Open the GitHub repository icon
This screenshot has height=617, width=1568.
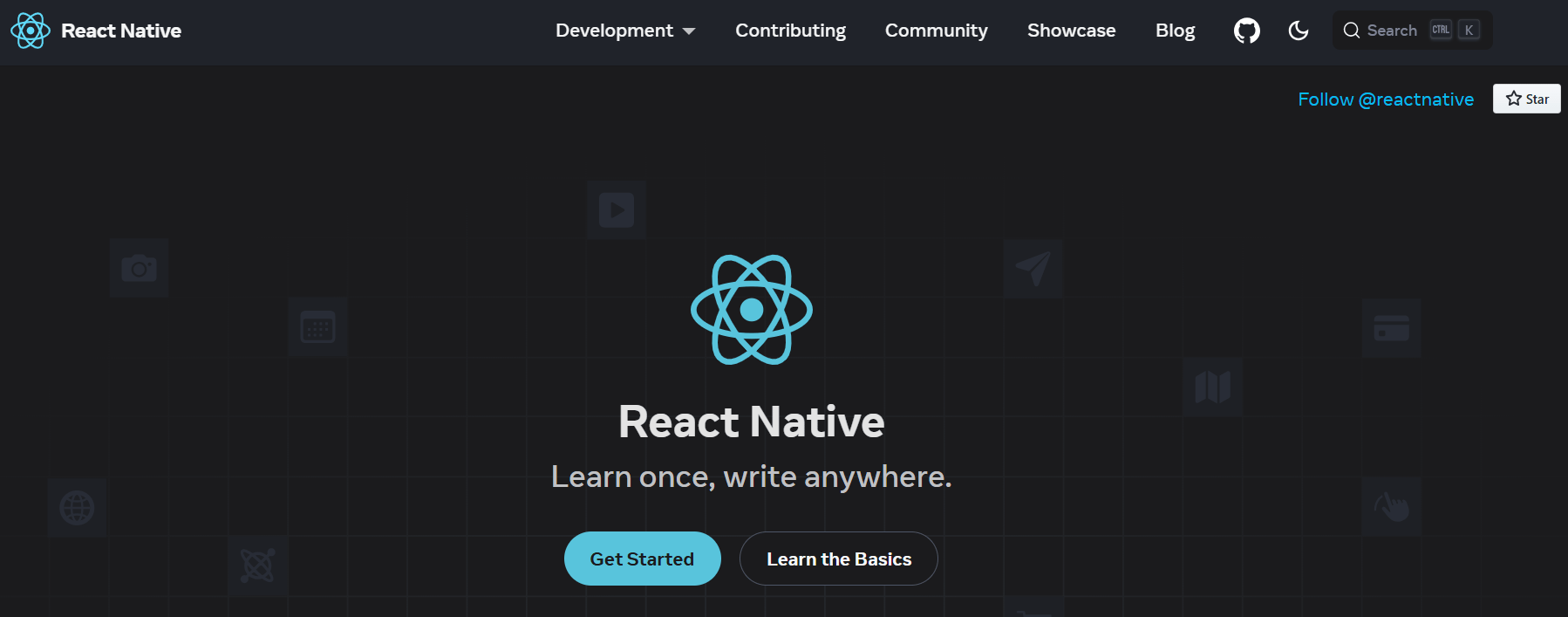click(1247, 31)
